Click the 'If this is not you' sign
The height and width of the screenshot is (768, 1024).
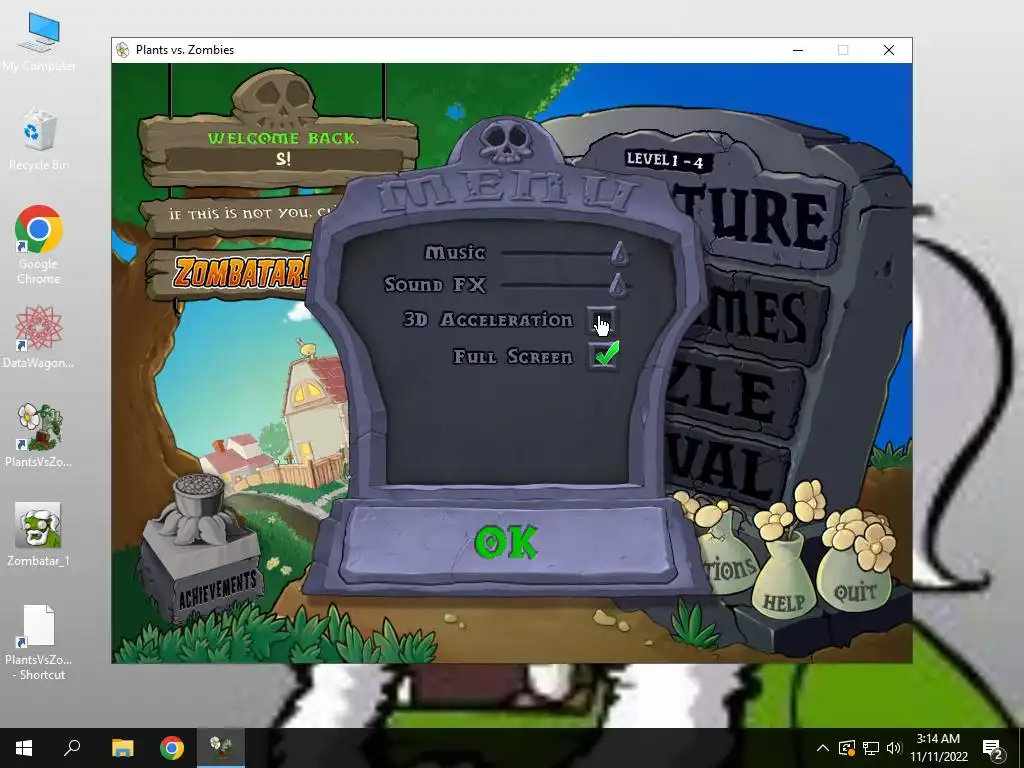pos(242,213)
